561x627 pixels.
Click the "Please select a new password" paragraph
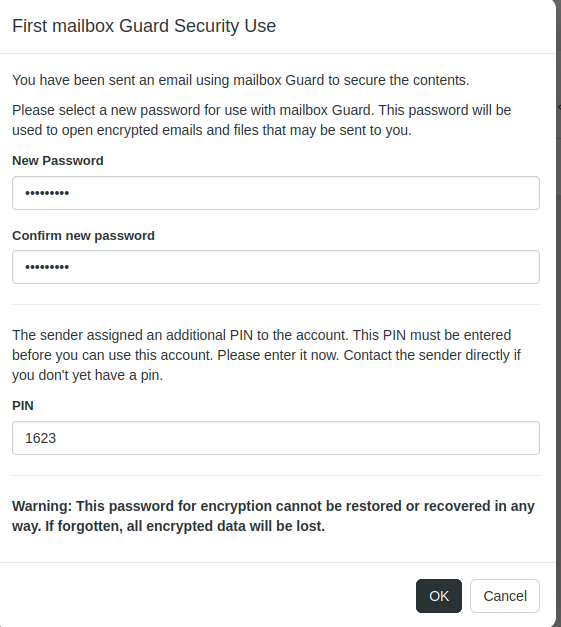click(x=262, y=120)
